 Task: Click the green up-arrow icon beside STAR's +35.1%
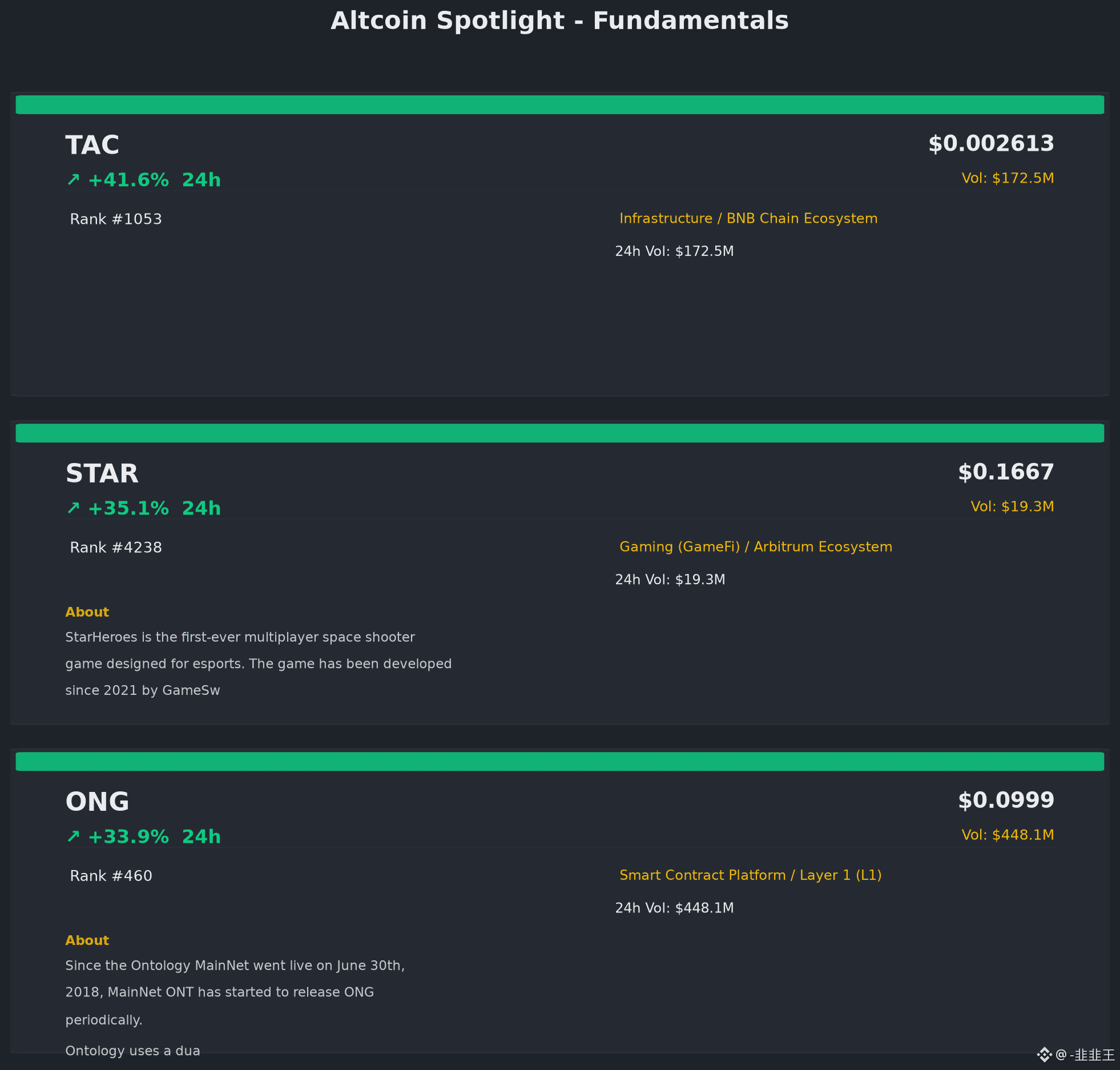coord(73,508)
